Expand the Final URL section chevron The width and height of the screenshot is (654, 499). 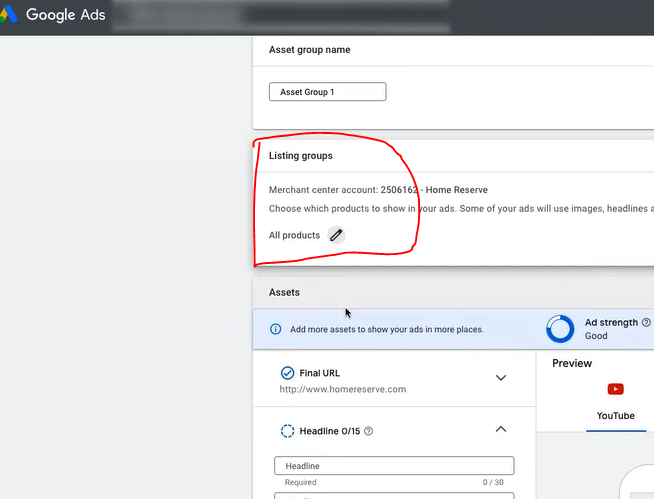pyautogui.click(x=501, y=378)
